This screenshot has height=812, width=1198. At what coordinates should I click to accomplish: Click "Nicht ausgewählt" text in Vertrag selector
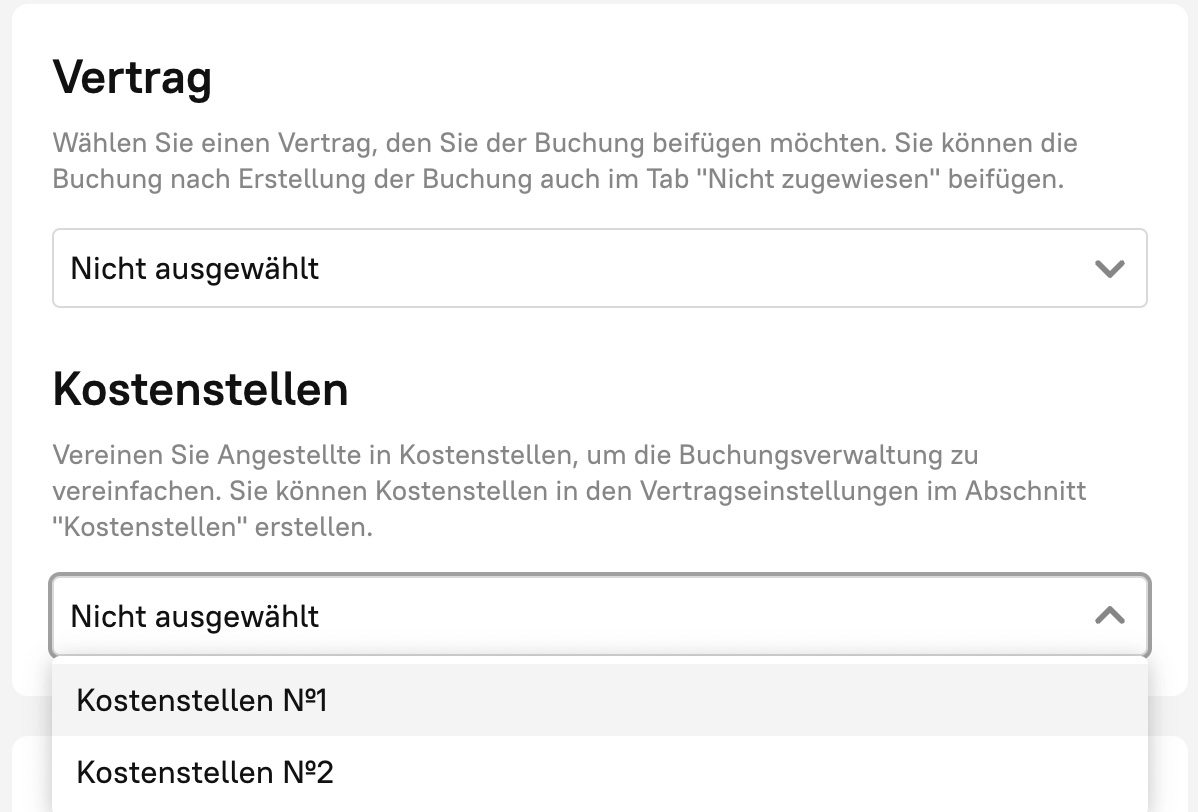[195, 268]
